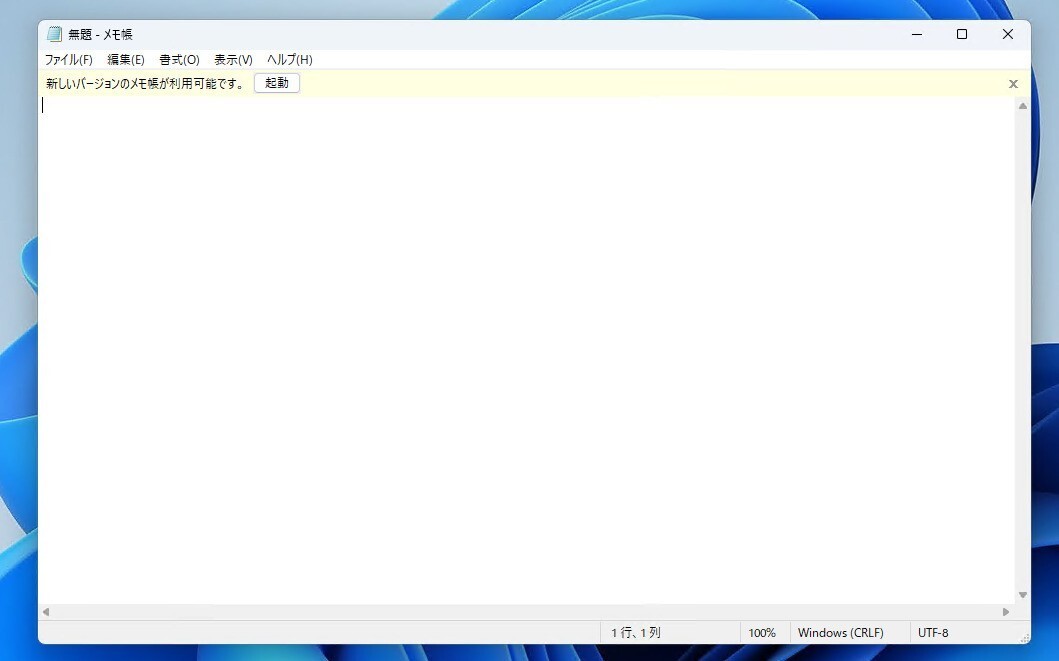Click the vertical scrollbar up arrow
Image resolution: width=1059 pixels, height=661 pixels.
tap(1022, 106)
